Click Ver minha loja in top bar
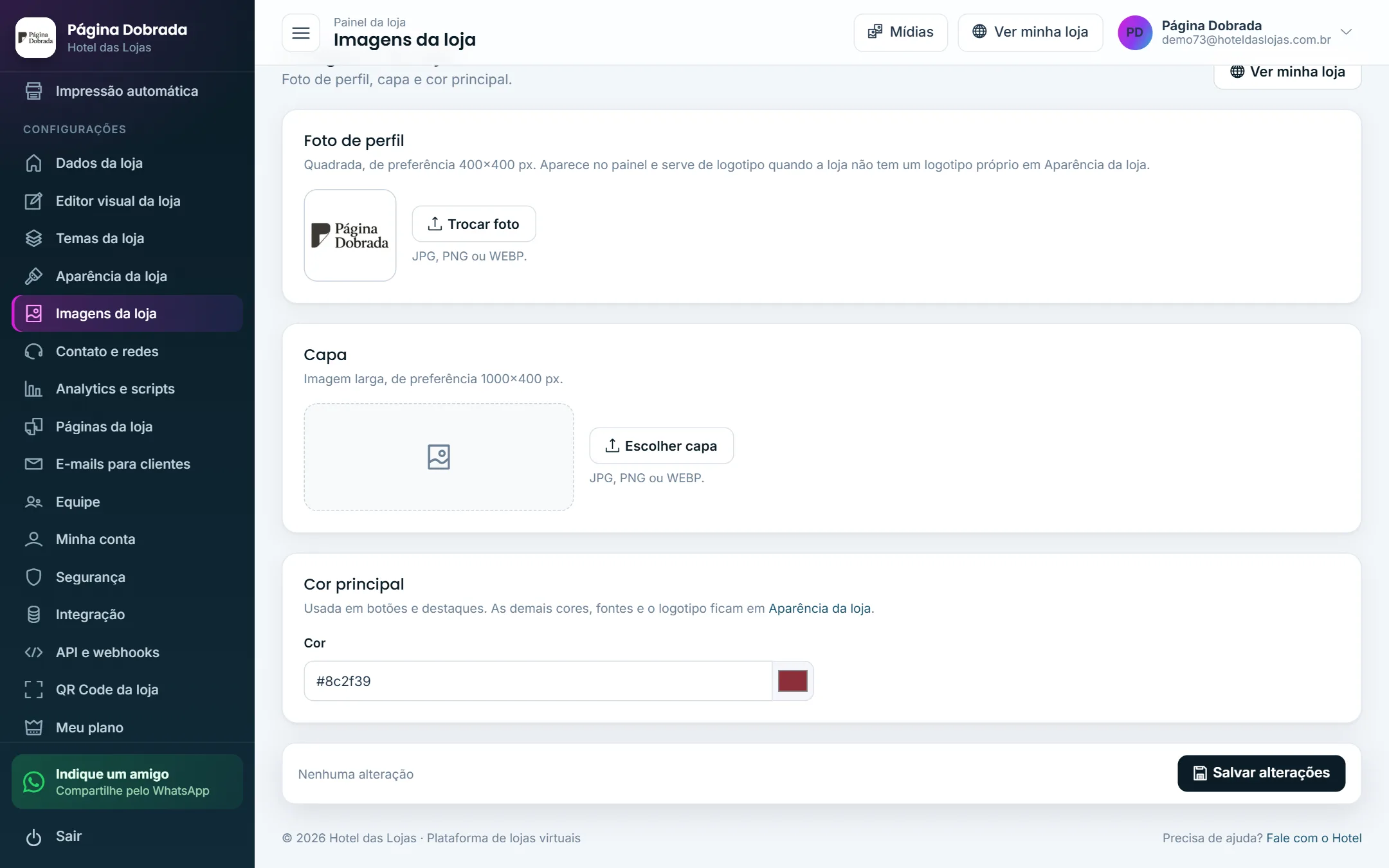This screenshot has height=868, width=1389. [1030, 32]
